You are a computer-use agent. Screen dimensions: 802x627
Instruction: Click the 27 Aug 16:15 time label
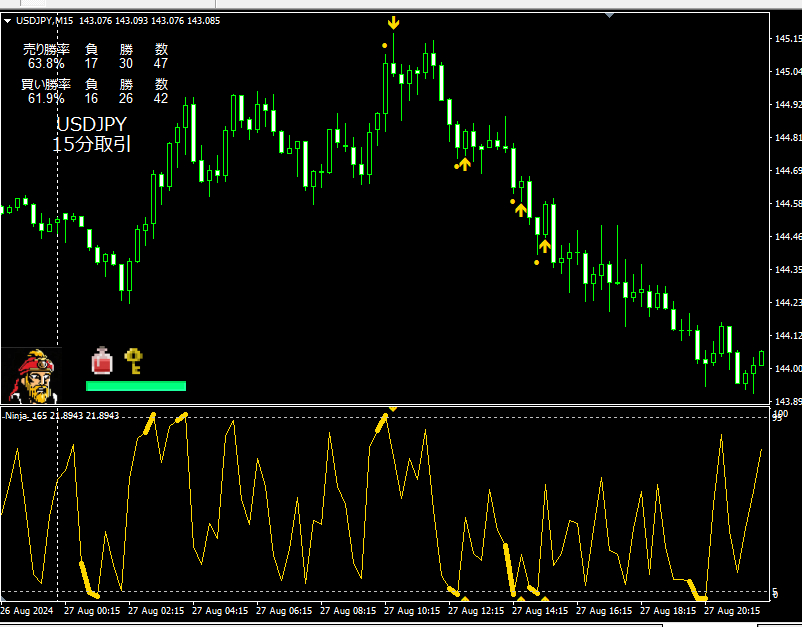point(604,611)
